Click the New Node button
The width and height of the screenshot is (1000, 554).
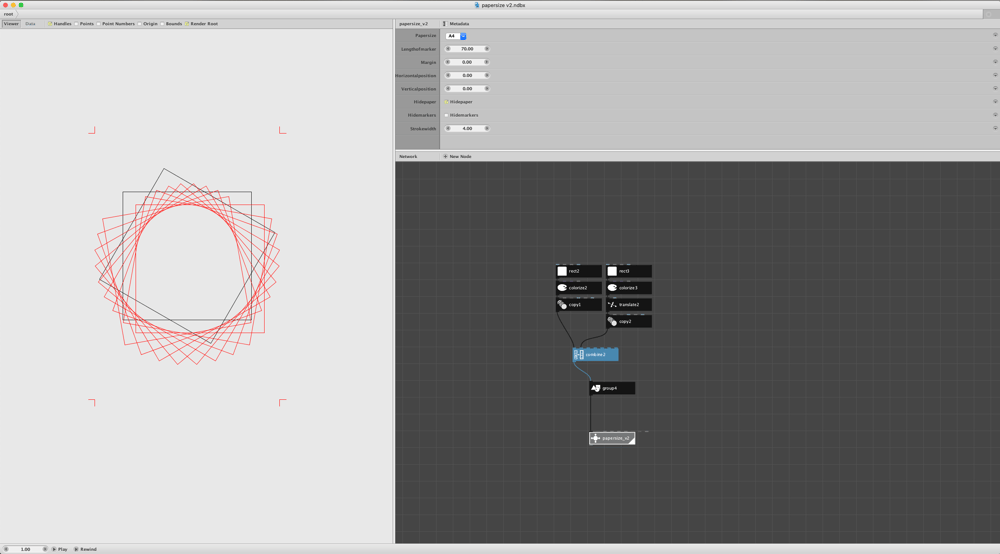457,156
